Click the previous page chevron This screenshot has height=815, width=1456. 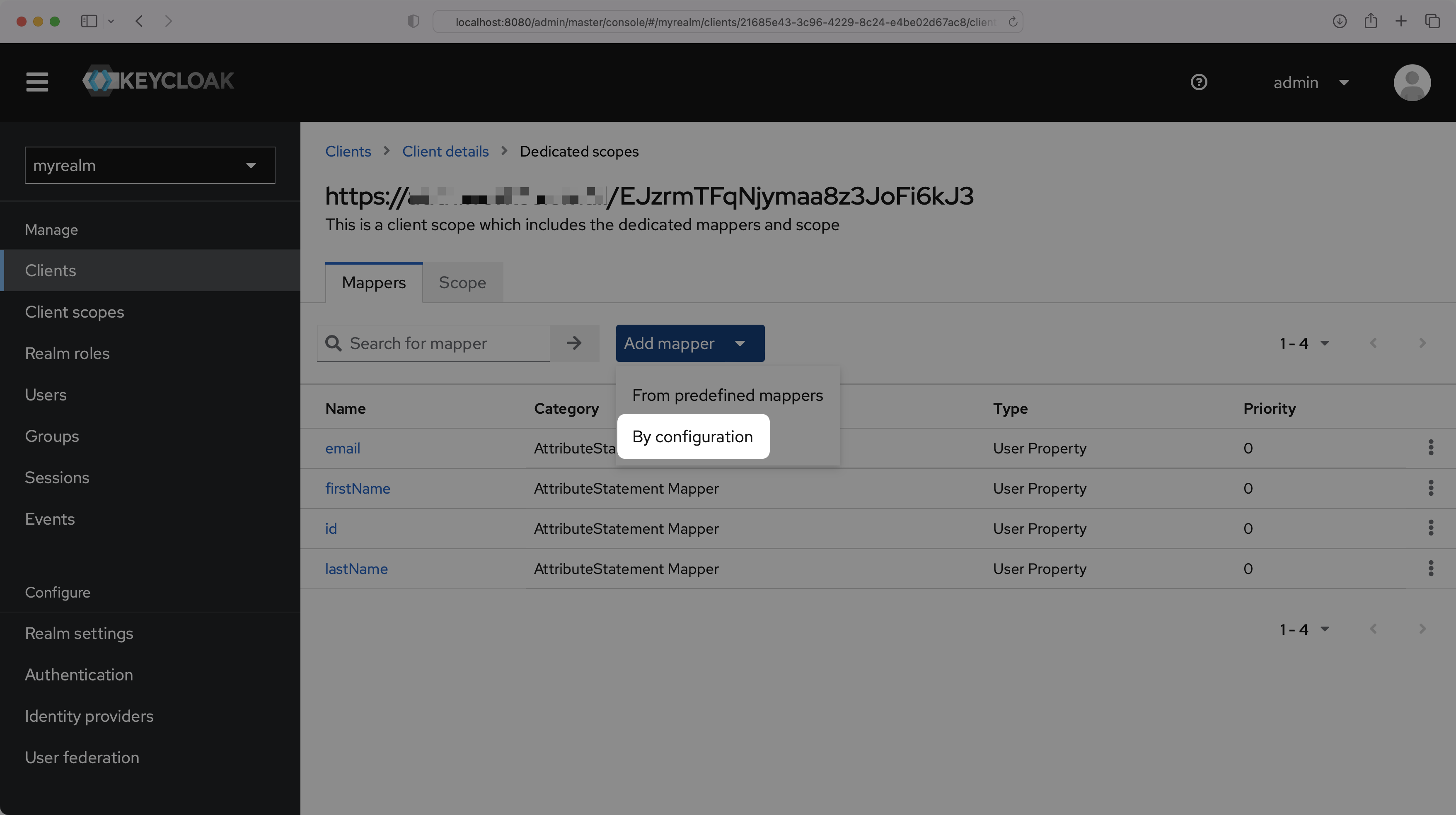click(x=1374, y=343)
